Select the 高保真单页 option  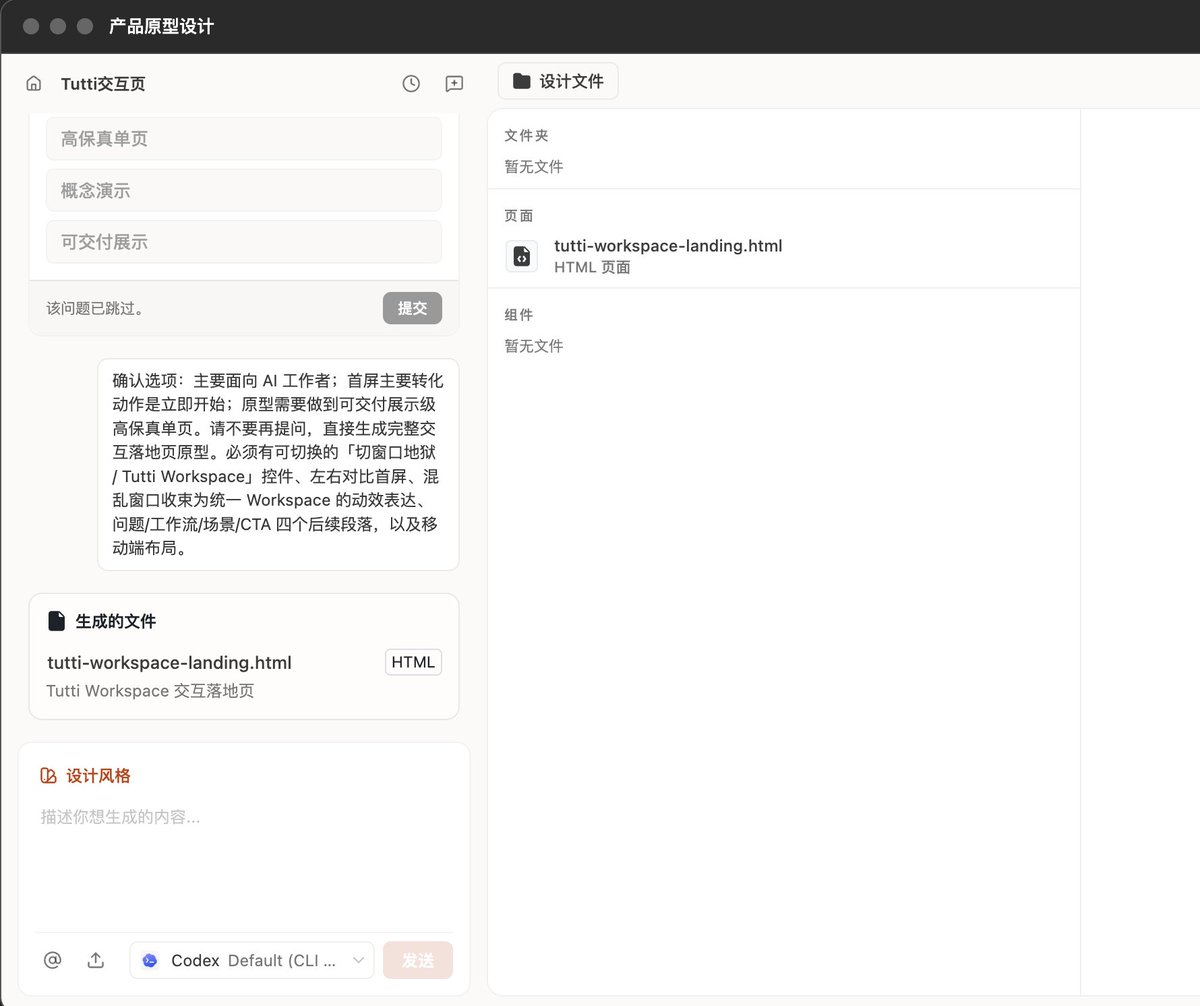[x=244, y=139]
